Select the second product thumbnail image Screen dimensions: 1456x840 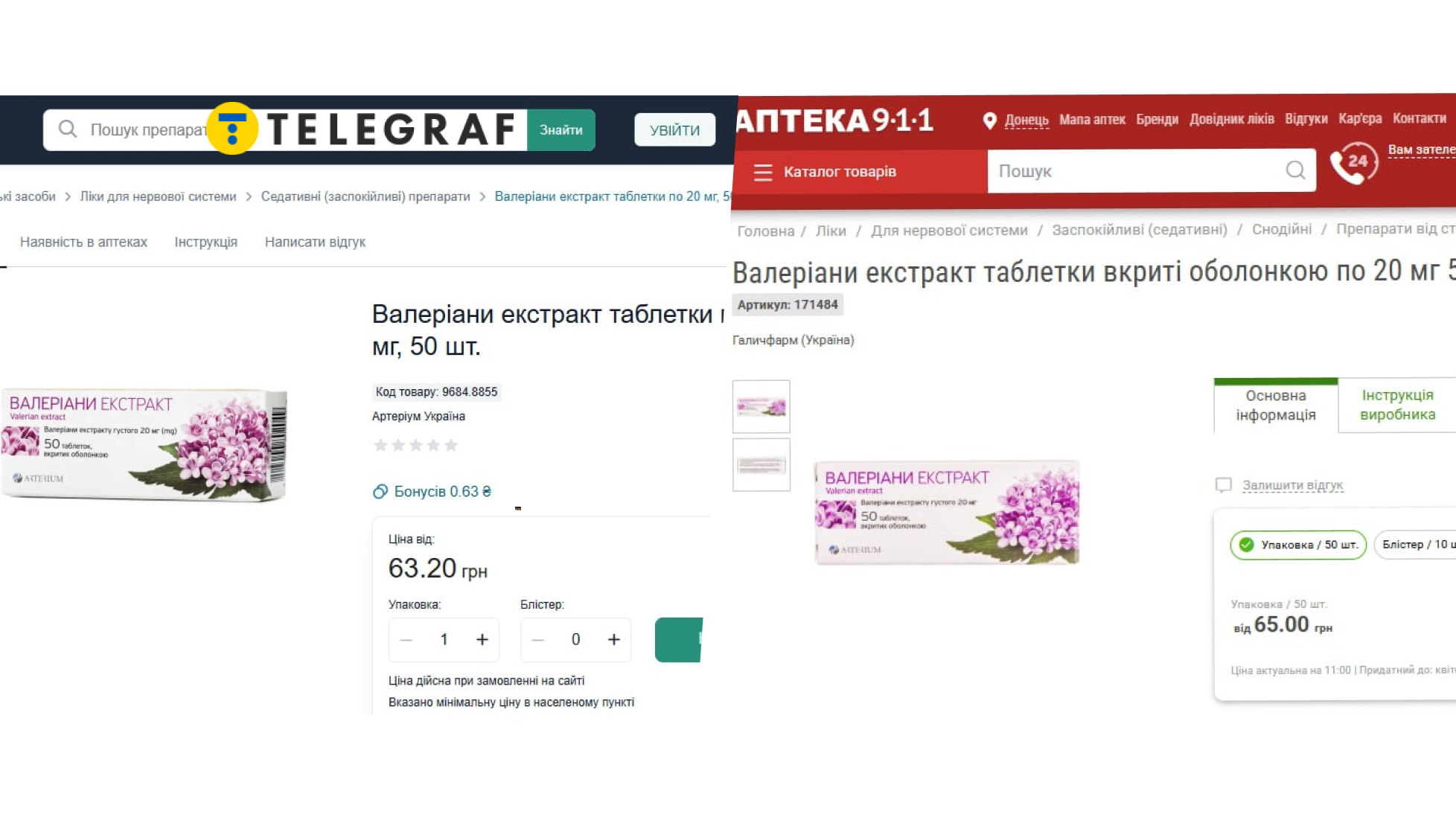[x=761, y=465]
